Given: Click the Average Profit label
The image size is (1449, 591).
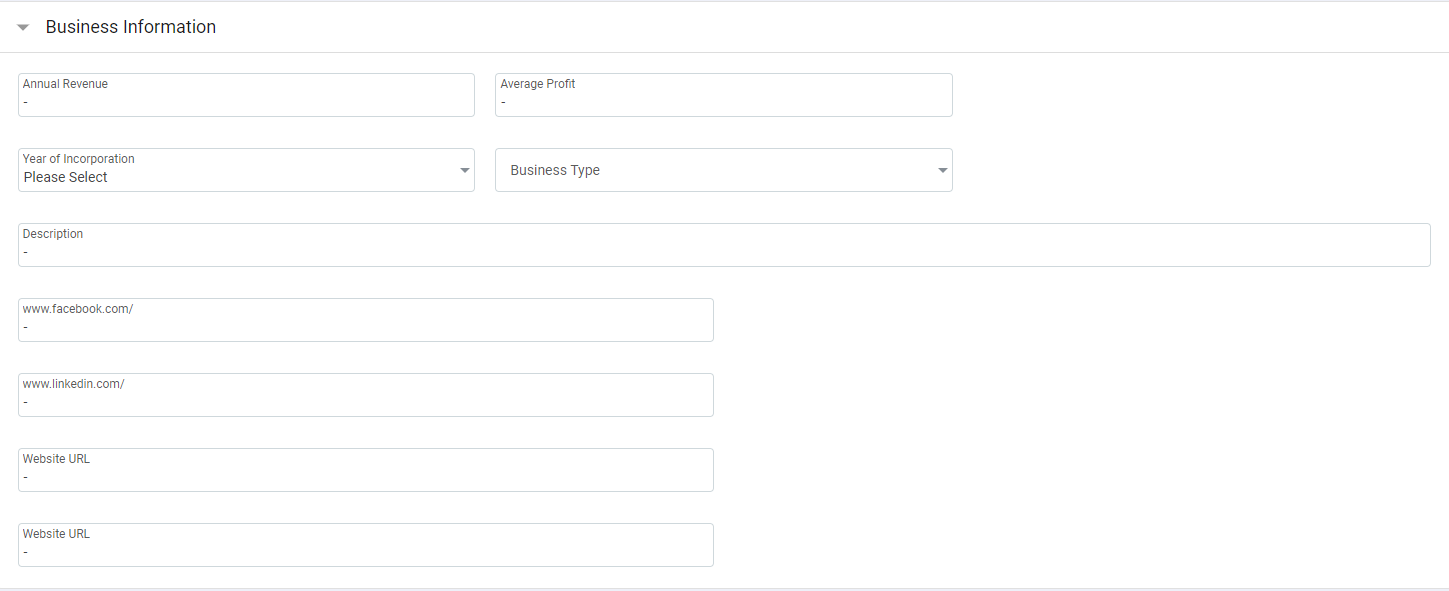Looking at the screenshot, I should 538,84.
